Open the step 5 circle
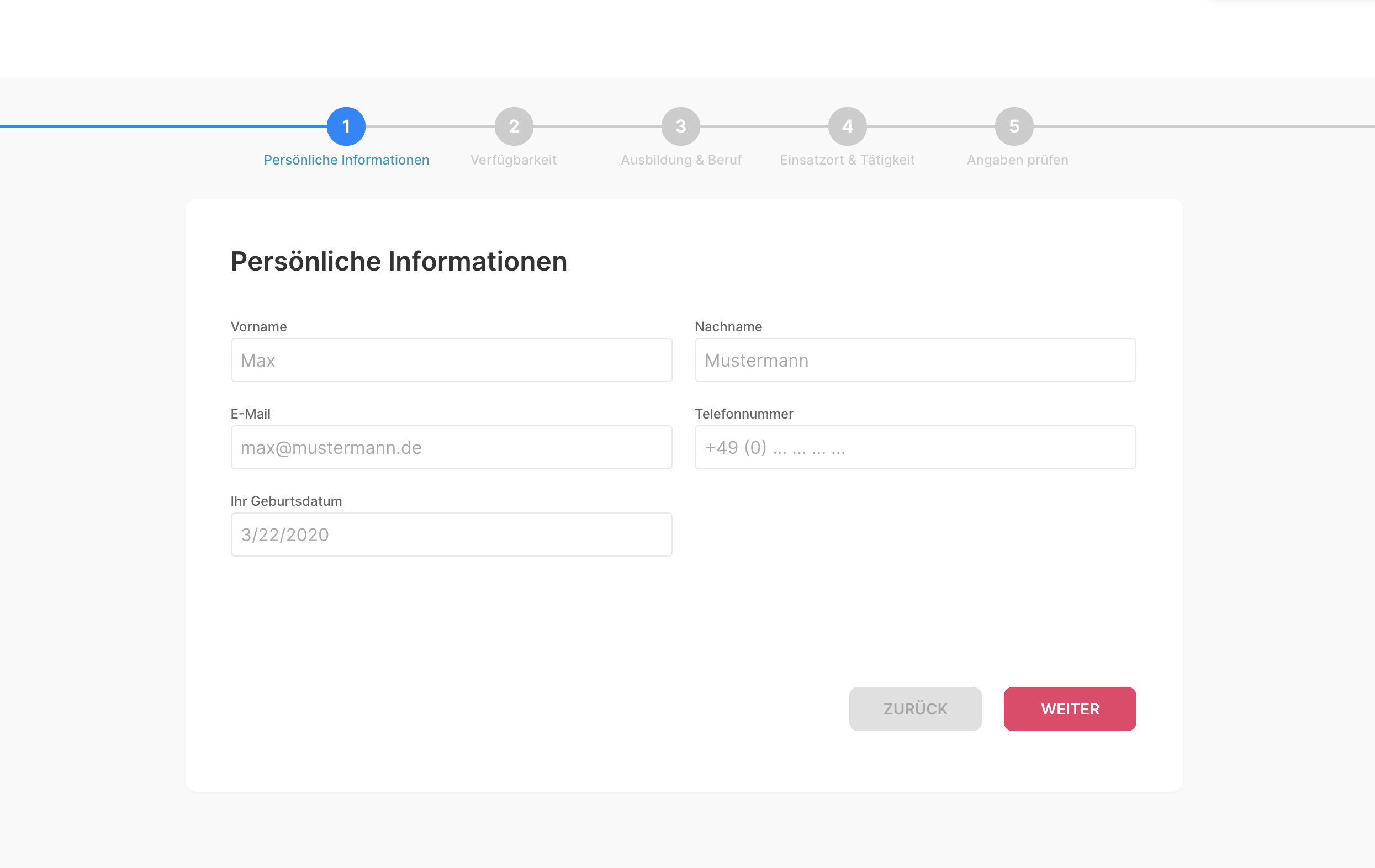Image resolution: width=1375 pixels, height=868 pixels. (x=1014, y=126)
